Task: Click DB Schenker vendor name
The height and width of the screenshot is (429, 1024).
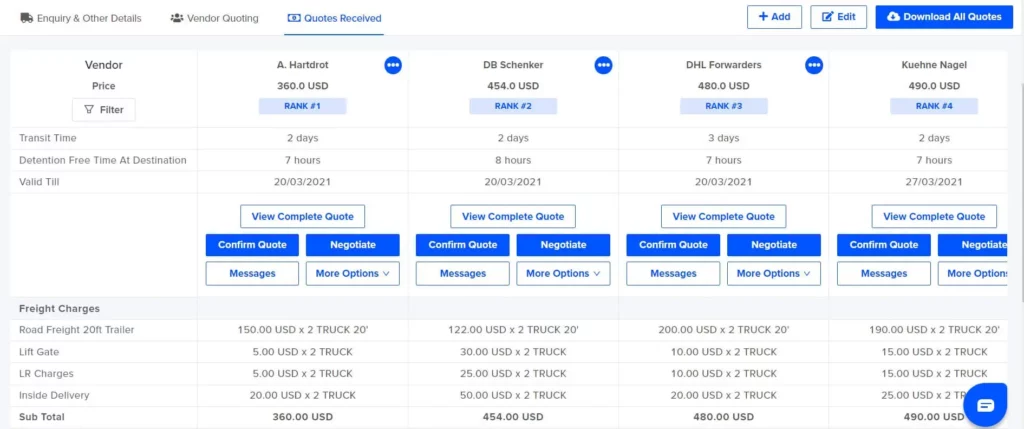Action: 513,65
